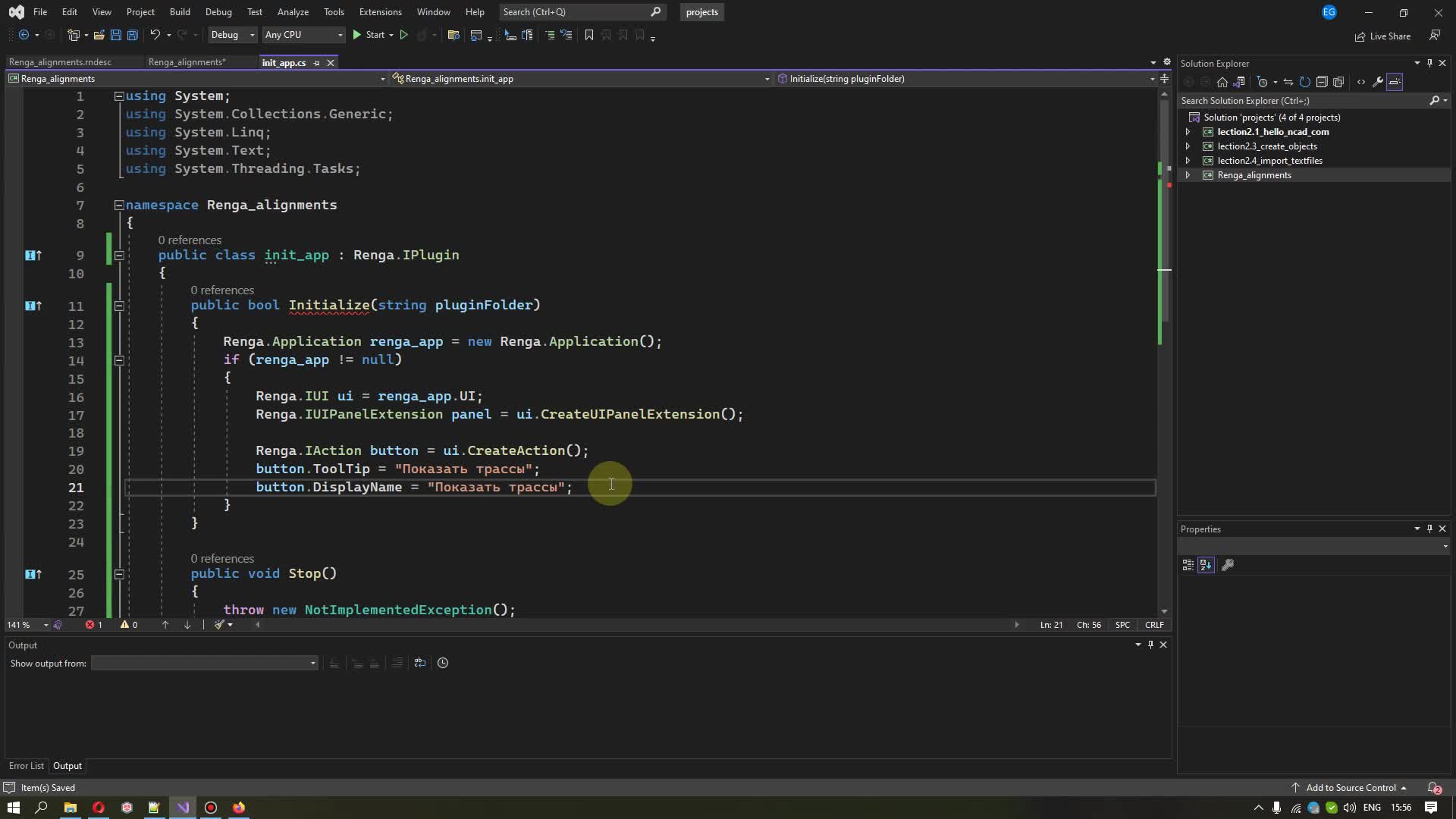Toggle auto-hide pin on Properties panel
Image resolution: width=1456 pixels, height=819 pixels.
pos(1429,529)
